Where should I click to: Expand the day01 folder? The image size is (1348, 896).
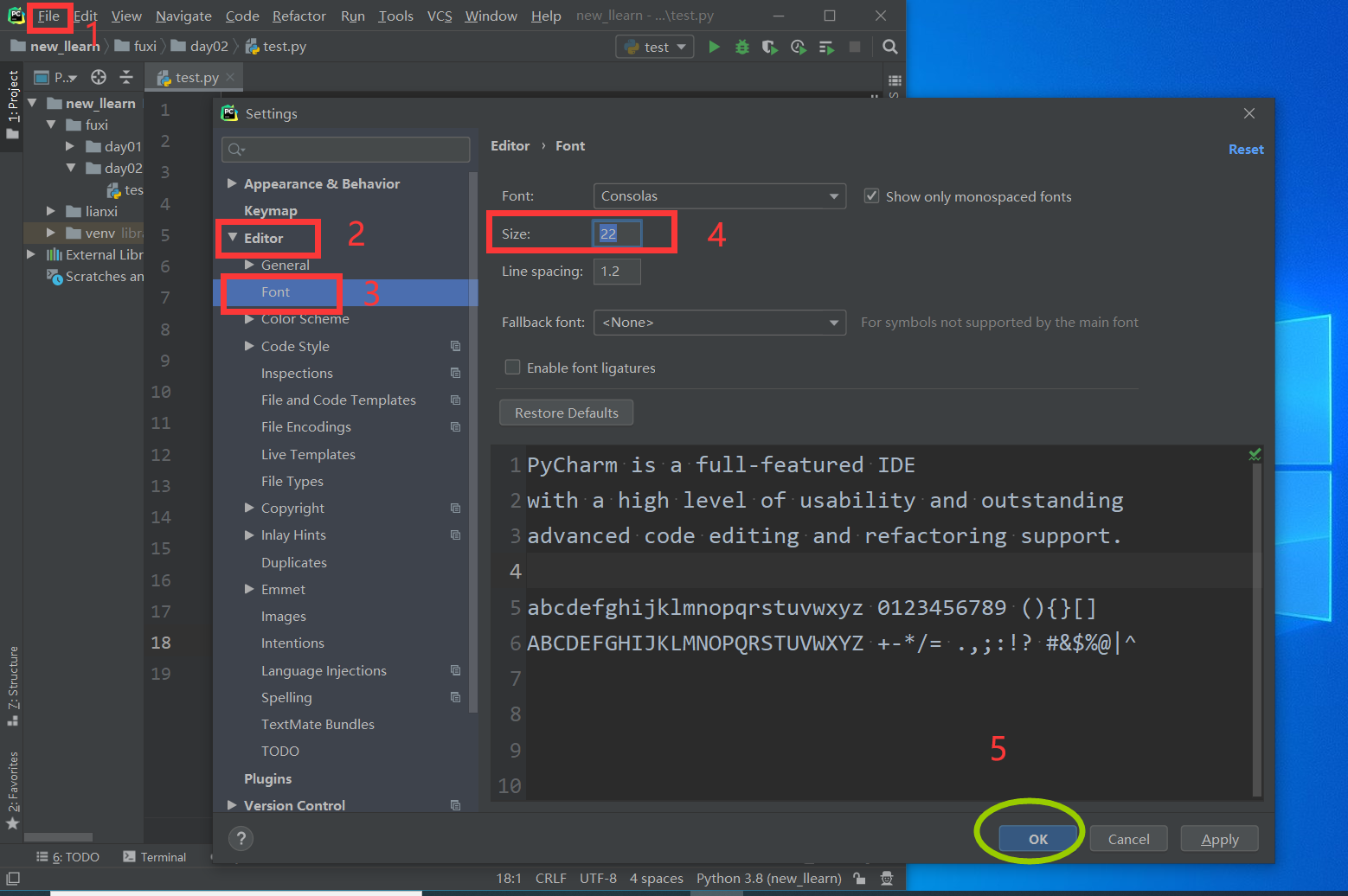(70, 146)
